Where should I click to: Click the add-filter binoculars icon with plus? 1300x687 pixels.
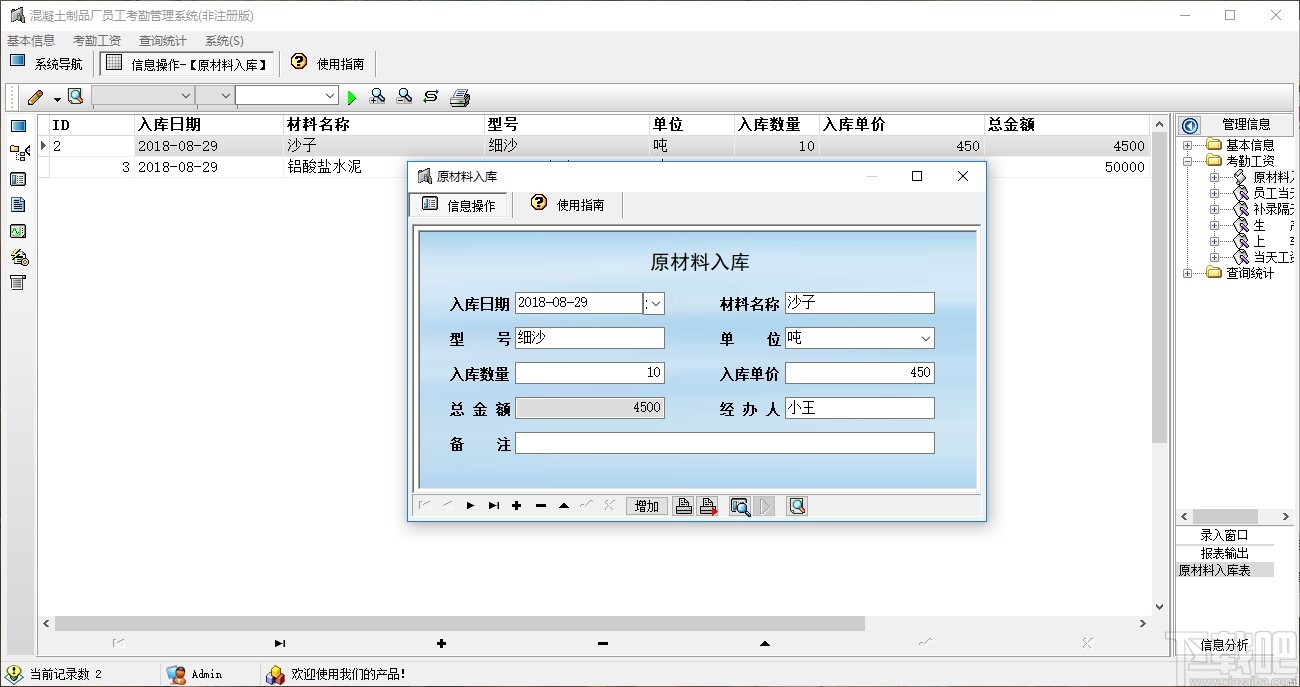(x=377, y=97)
